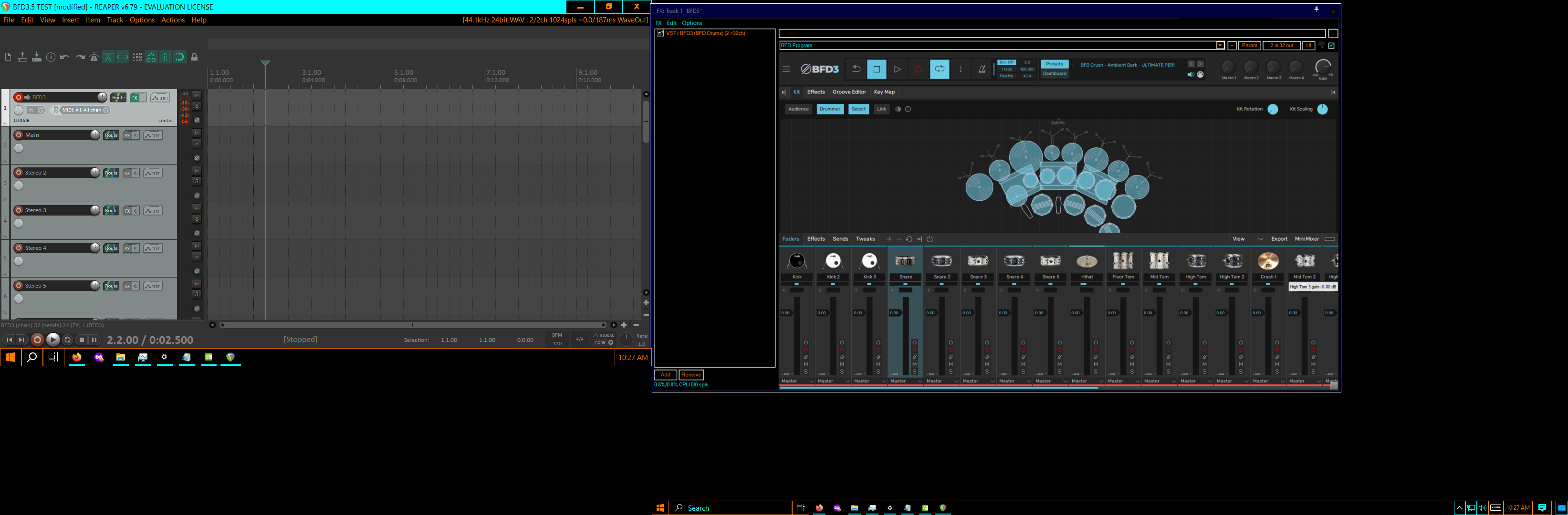Click the BFD3 audio speaker icon

tap(1190, 75)
